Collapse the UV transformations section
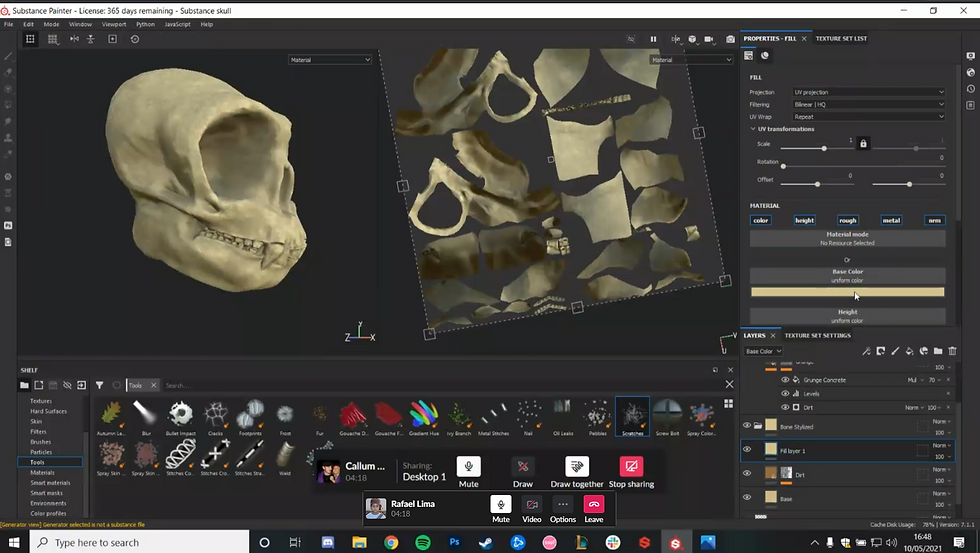This screenshot has width=980, height=553. 753,129
